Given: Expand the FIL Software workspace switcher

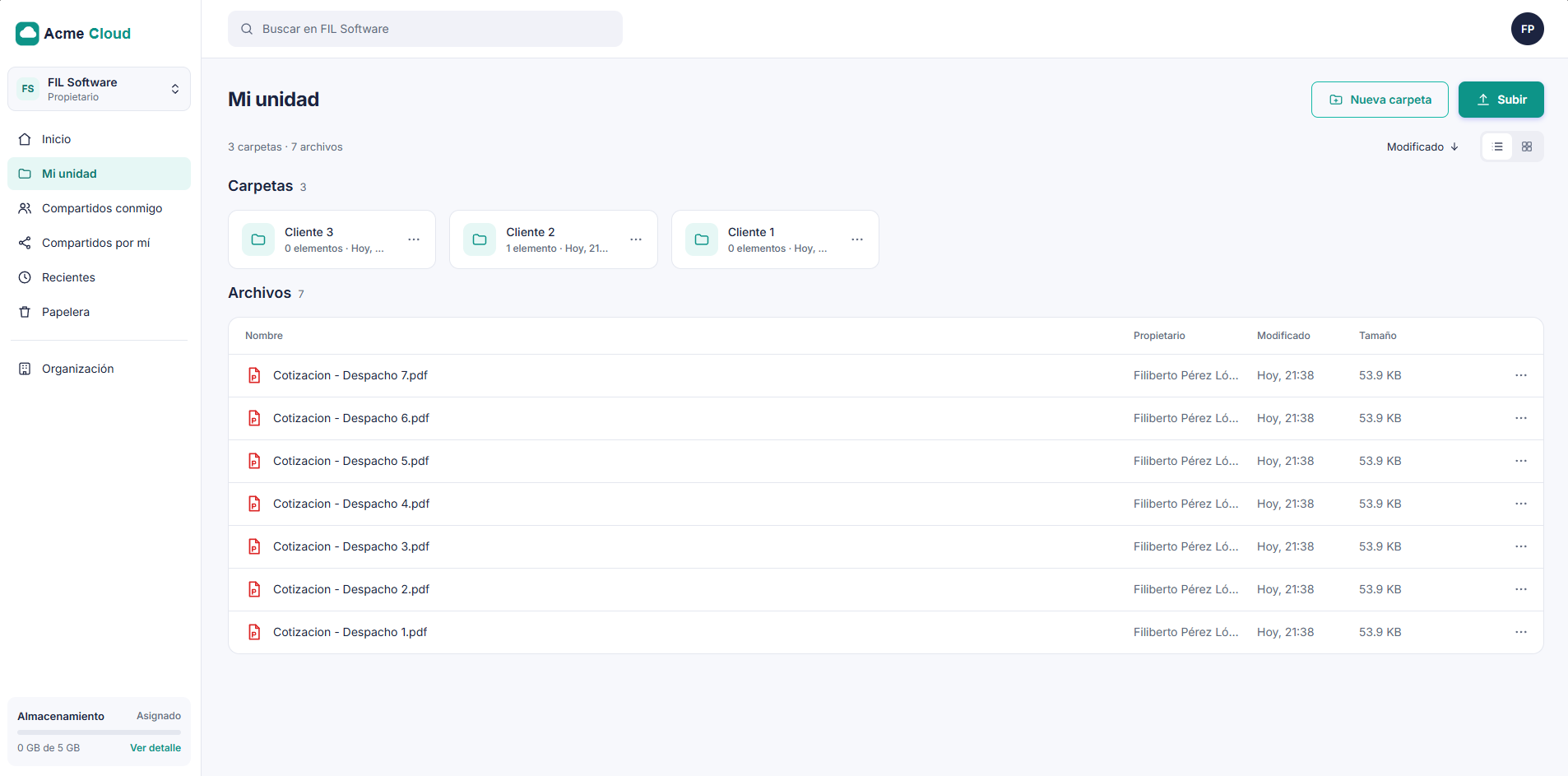Looking at the screenshot, I should 99,89.
